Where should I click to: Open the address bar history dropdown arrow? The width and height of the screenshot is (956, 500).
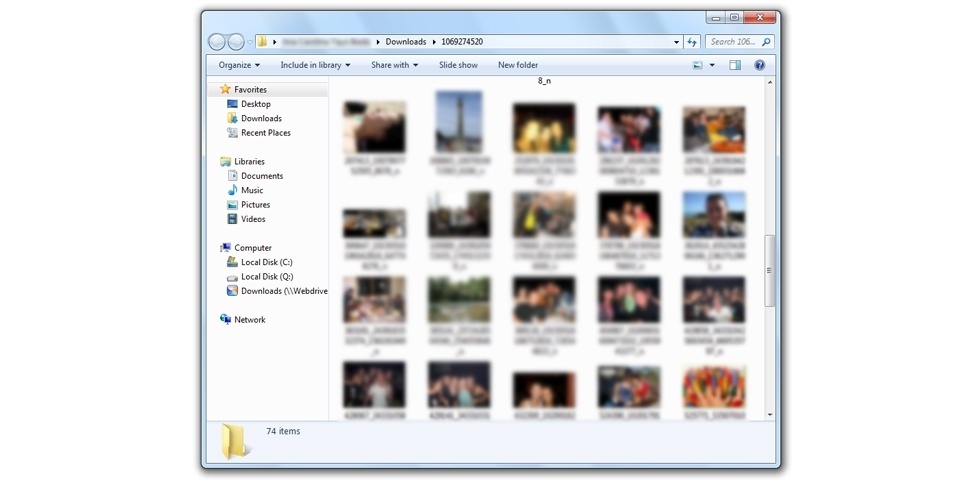(x=676, y=42)
